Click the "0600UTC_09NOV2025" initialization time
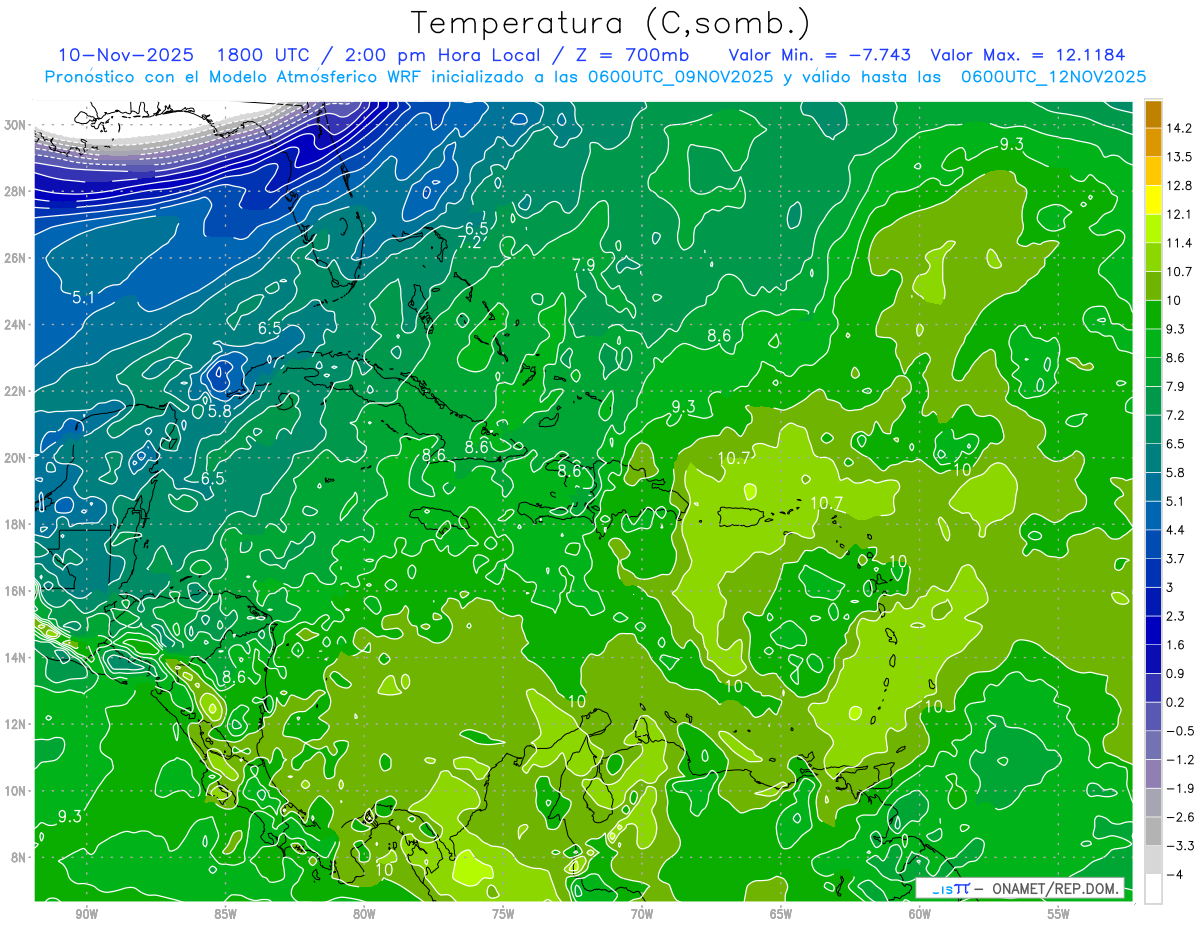This screenshot has width=1200, height=927. point(682,77)
